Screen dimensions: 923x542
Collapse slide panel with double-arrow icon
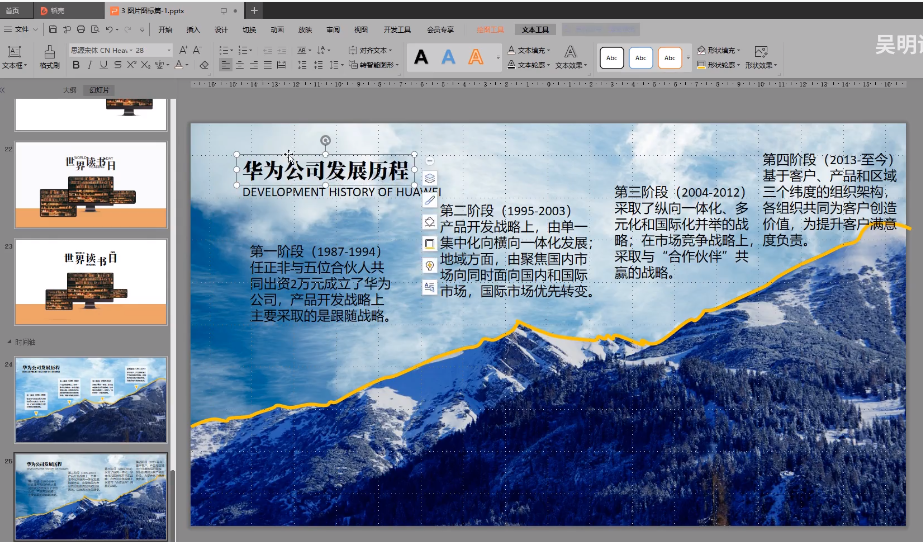(2, 90)
